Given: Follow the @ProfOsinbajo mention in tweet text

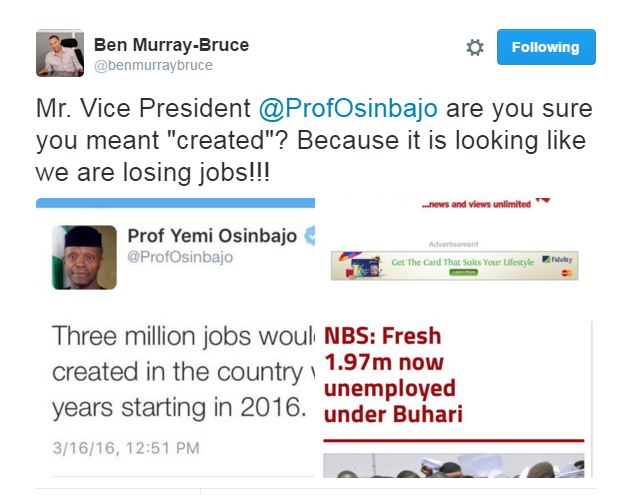Looking at the screenshot, I should (348, 108).
